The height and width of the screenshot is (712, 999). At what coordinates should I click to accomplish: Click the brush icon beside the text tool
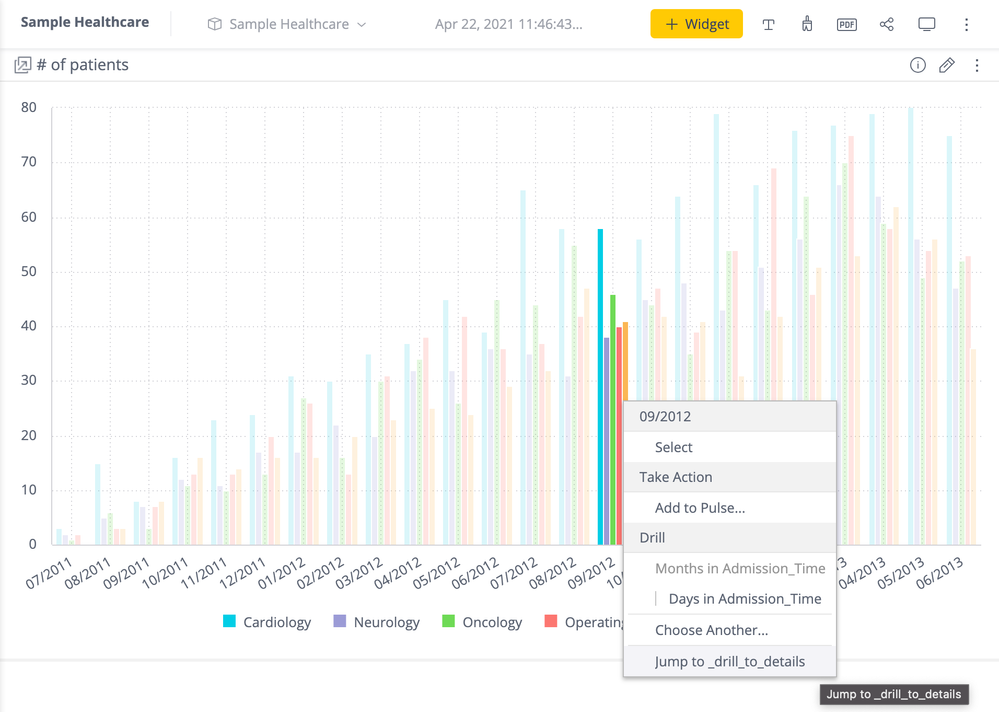(x=807, y=24)
